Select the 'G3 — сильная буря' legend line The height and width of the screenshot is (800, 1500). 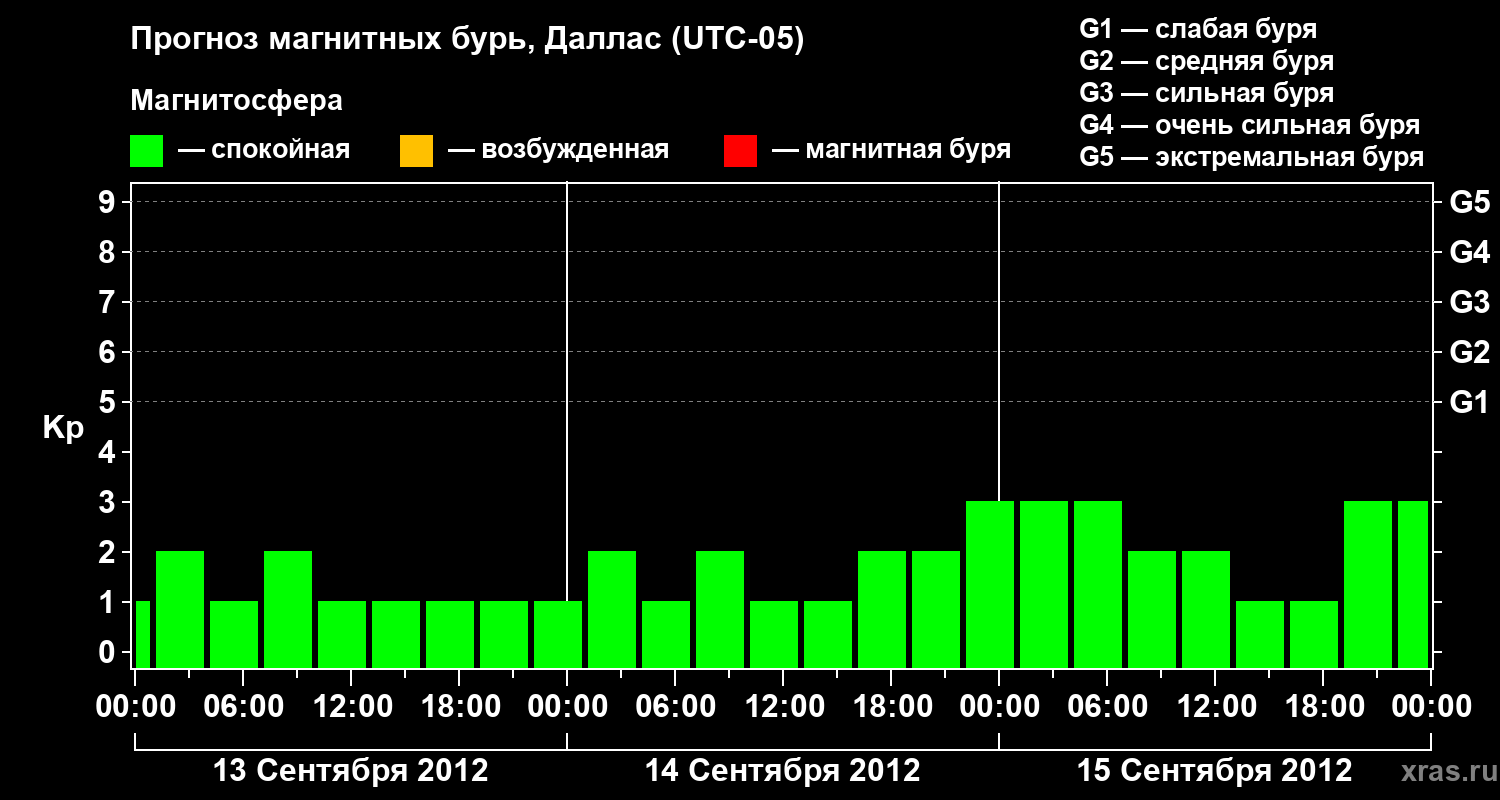pos(1206,93)
